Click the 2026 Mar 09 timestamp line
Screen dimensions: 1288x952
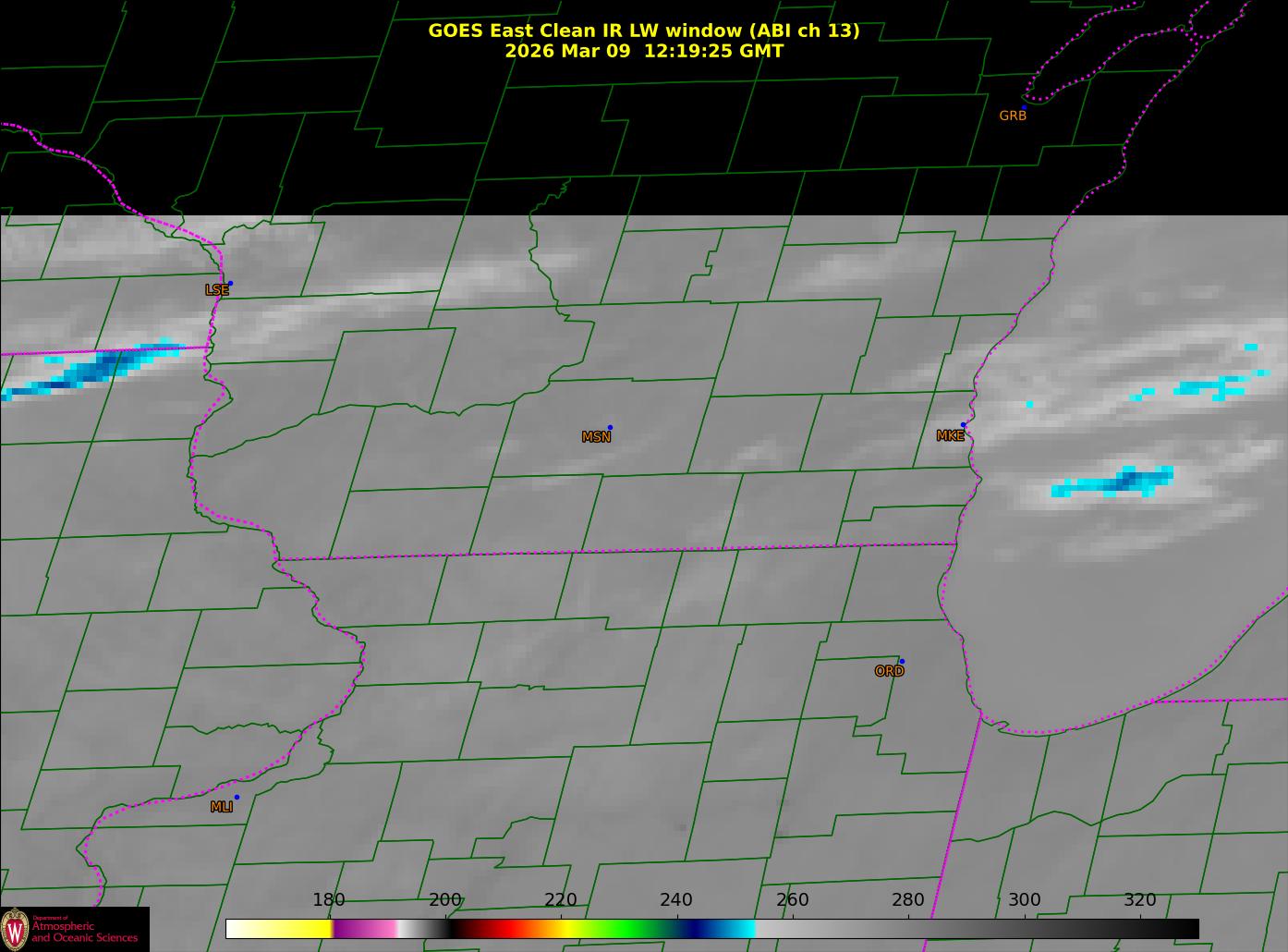[x=643, y=52]
